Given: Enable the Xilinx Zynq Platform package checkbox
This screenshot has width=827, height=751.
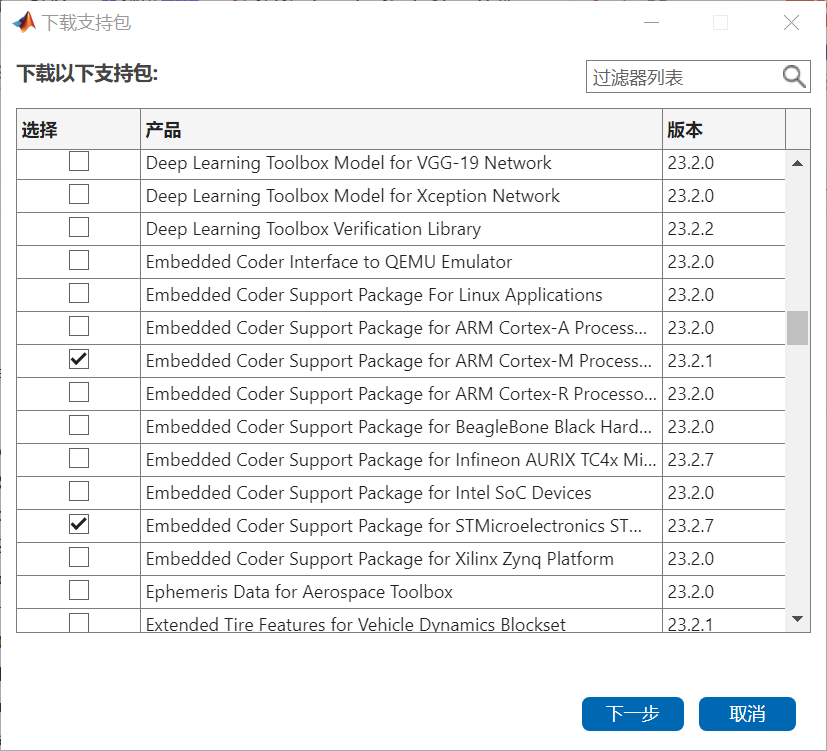Looking at the screenshot, I should point(79,557).
